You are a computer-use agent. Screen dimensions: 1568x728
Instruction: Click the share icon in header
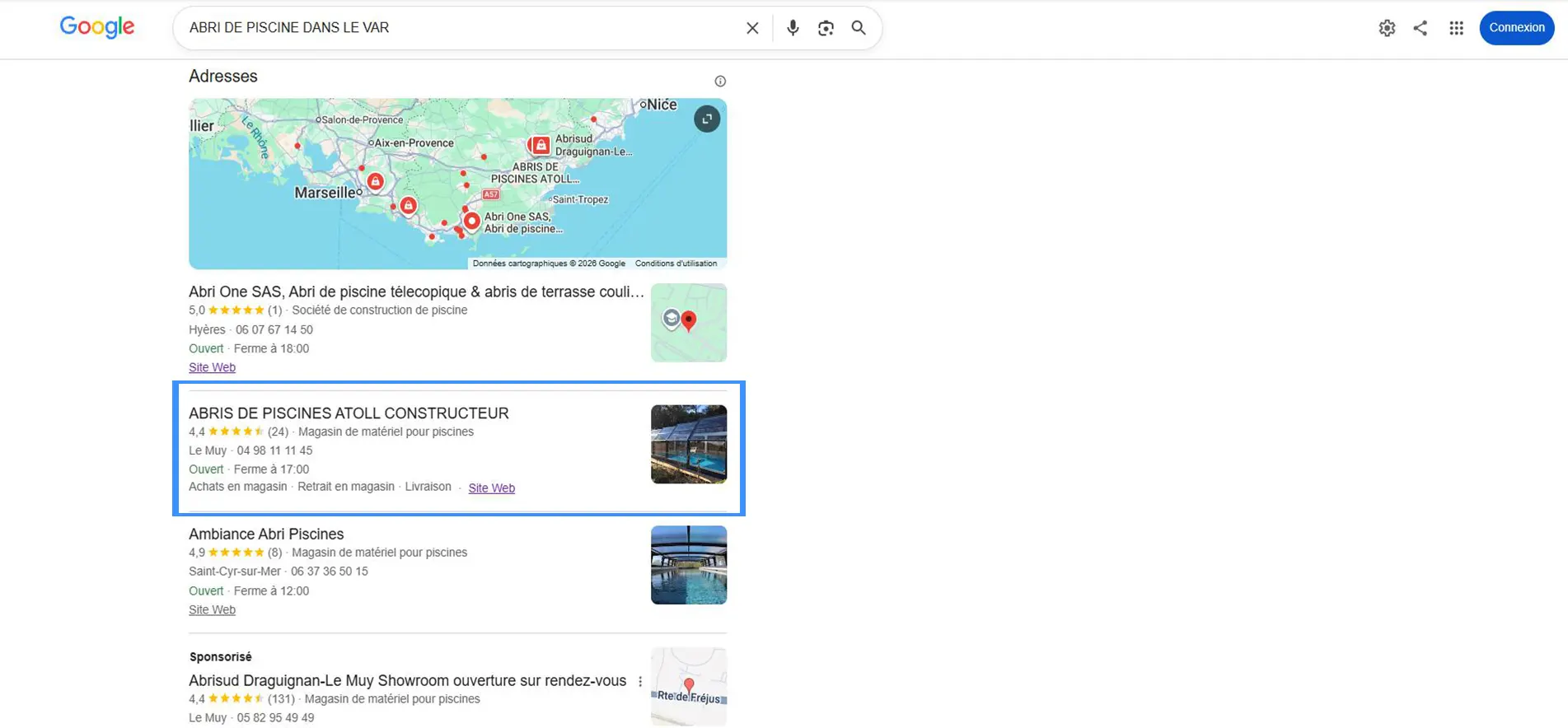coord(1421,28)
